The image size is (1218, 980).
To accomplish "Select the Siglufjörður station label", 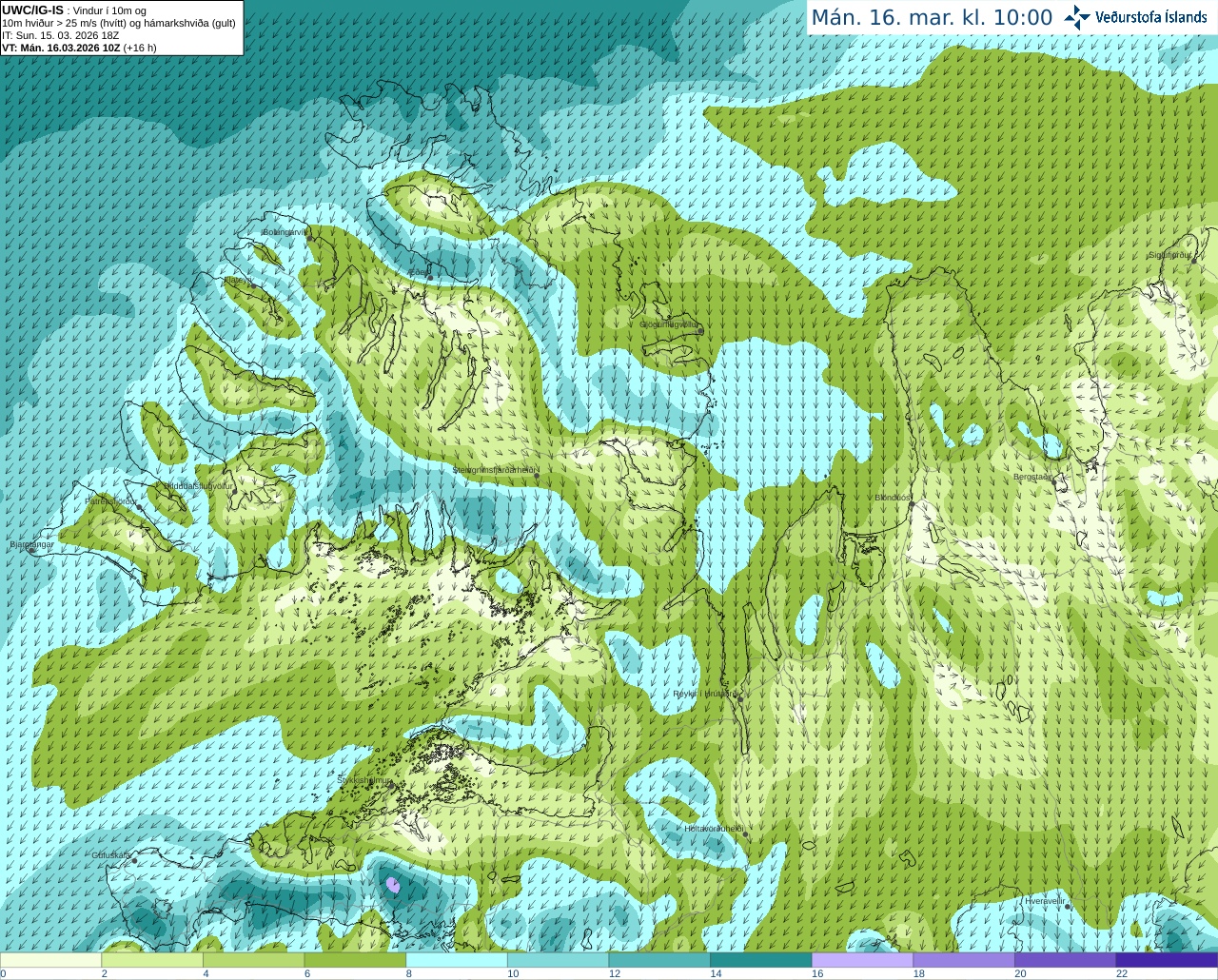I will coord(1169,255).
